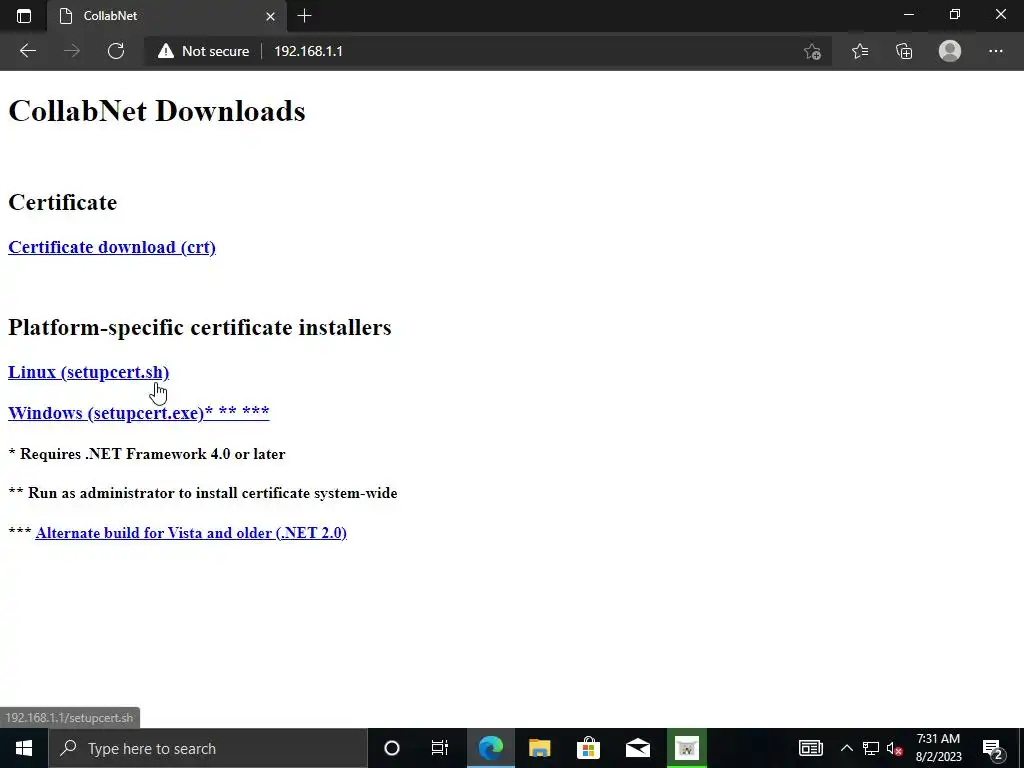Open muted volume tray icon

click(894, 748)
